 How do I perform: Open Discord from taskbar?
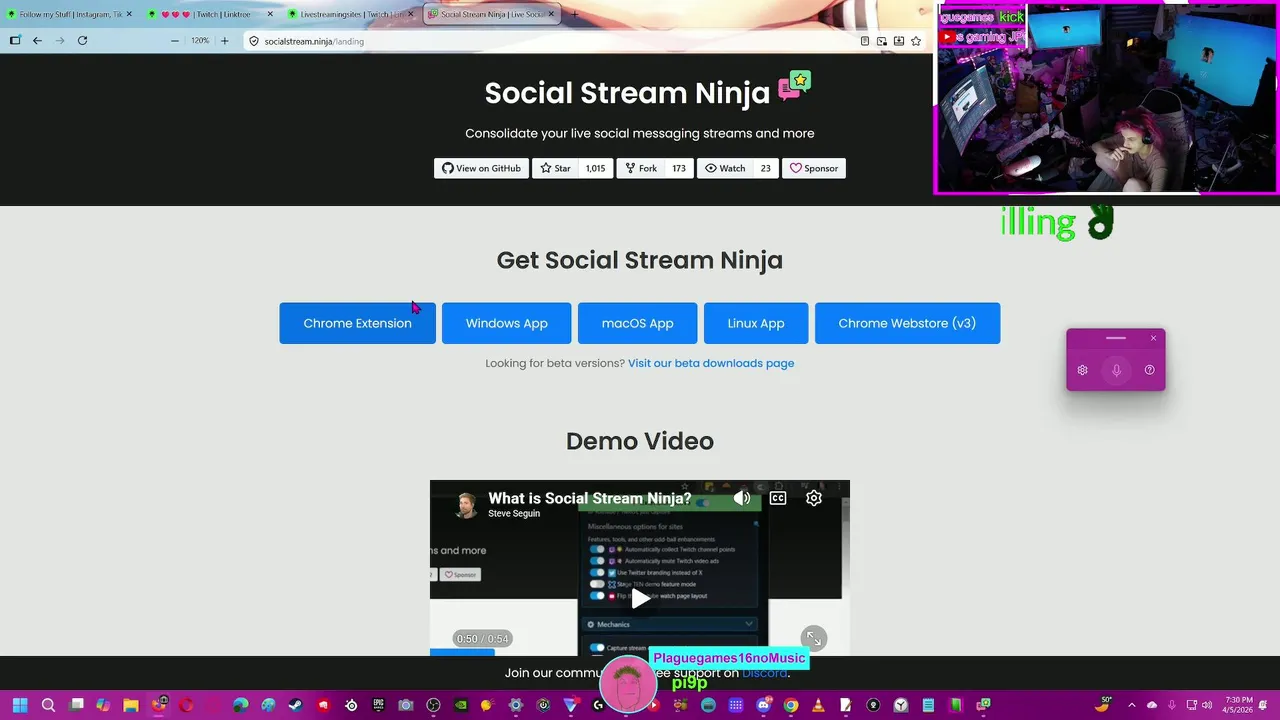pos(763,705)
